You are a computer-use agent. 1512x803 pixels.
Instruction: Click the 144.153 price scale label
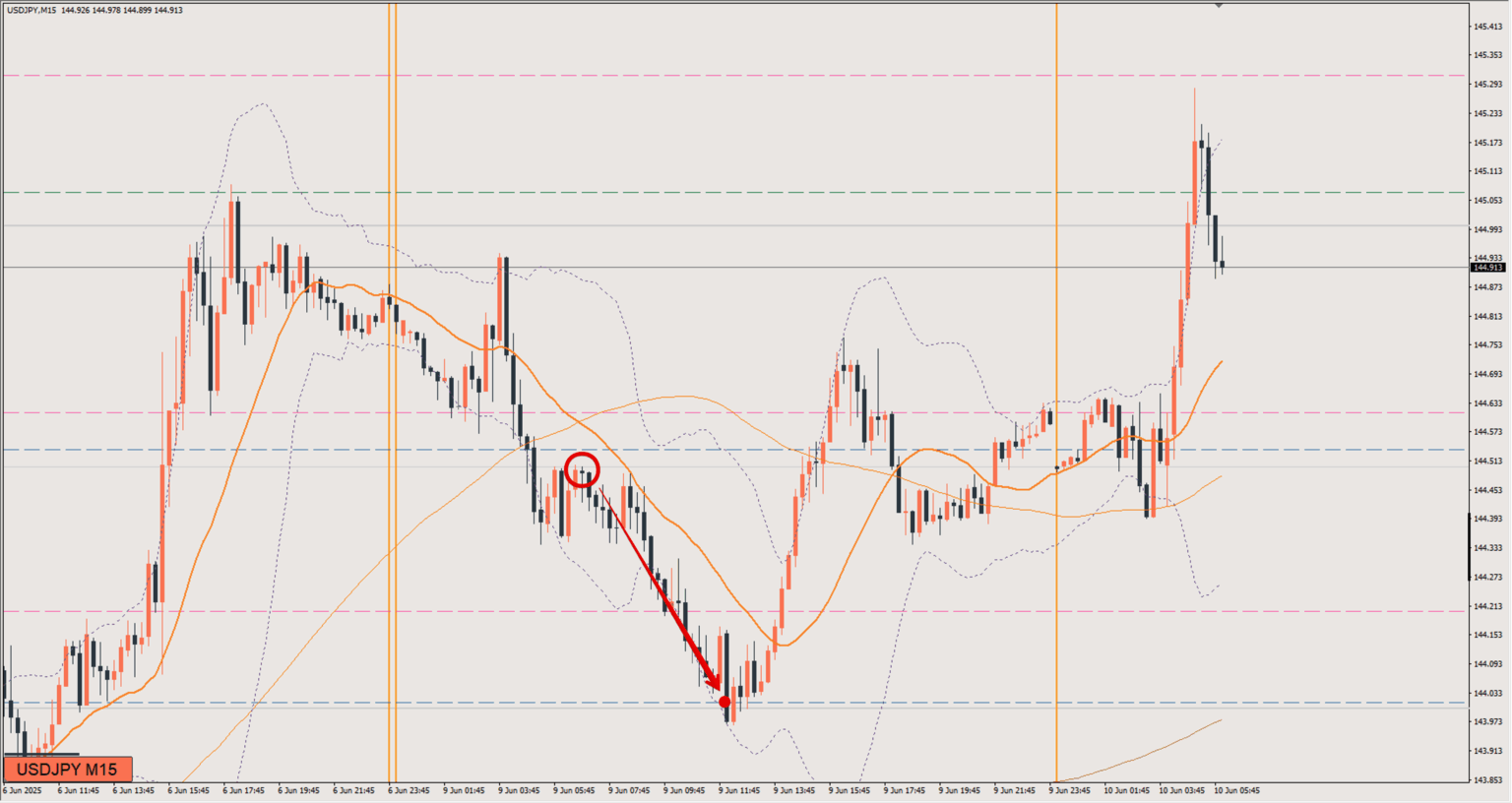(1487, 635)
